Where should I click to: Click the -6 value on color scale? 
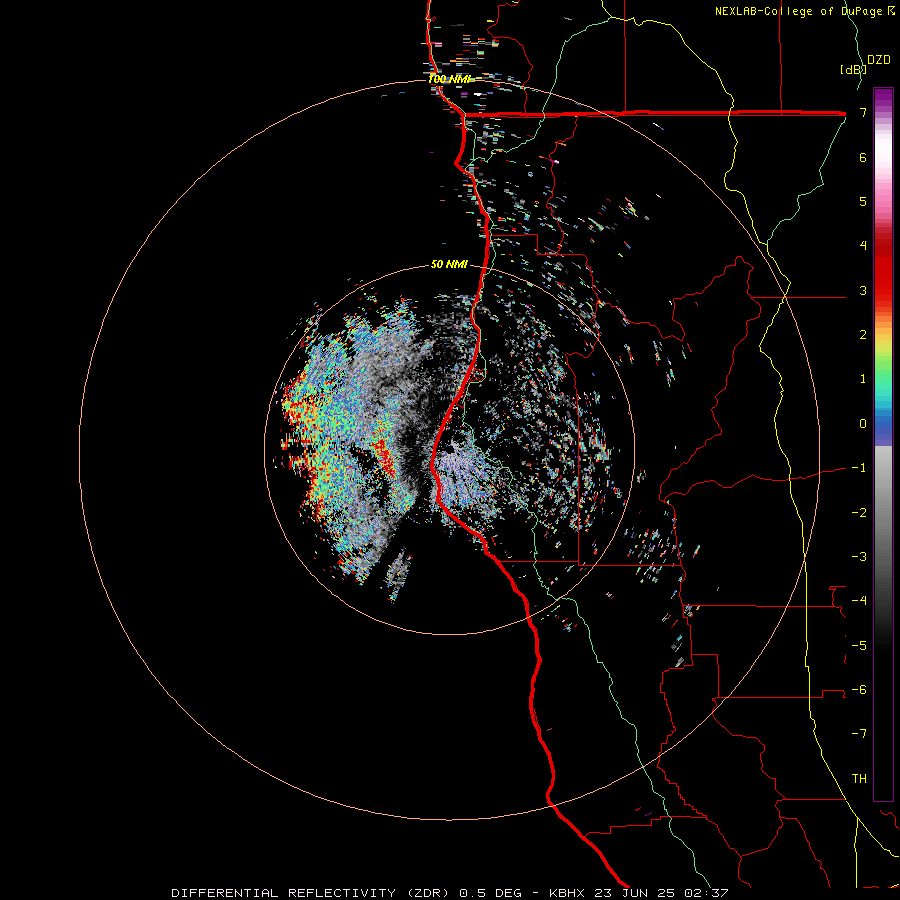pyautogui.click(x=859, y=690)
